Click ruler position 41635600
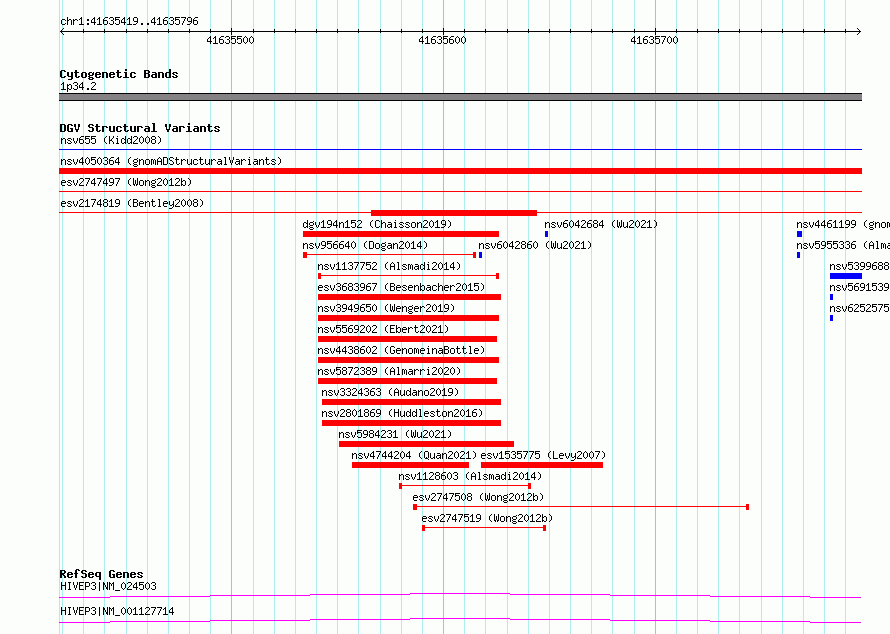Image resolution: width=890 pixels, height=634 pixels. pyautogui.click(x=442, y=40)
